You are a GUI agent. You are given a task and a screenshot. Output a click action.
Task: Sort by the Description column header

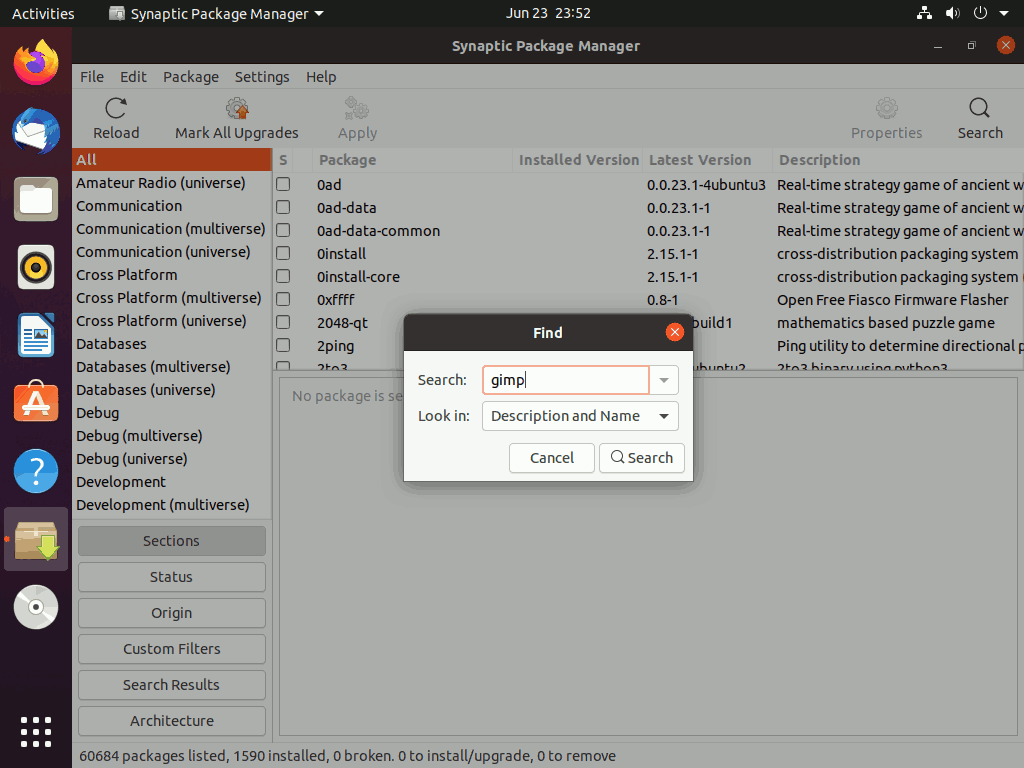(898, 160)
